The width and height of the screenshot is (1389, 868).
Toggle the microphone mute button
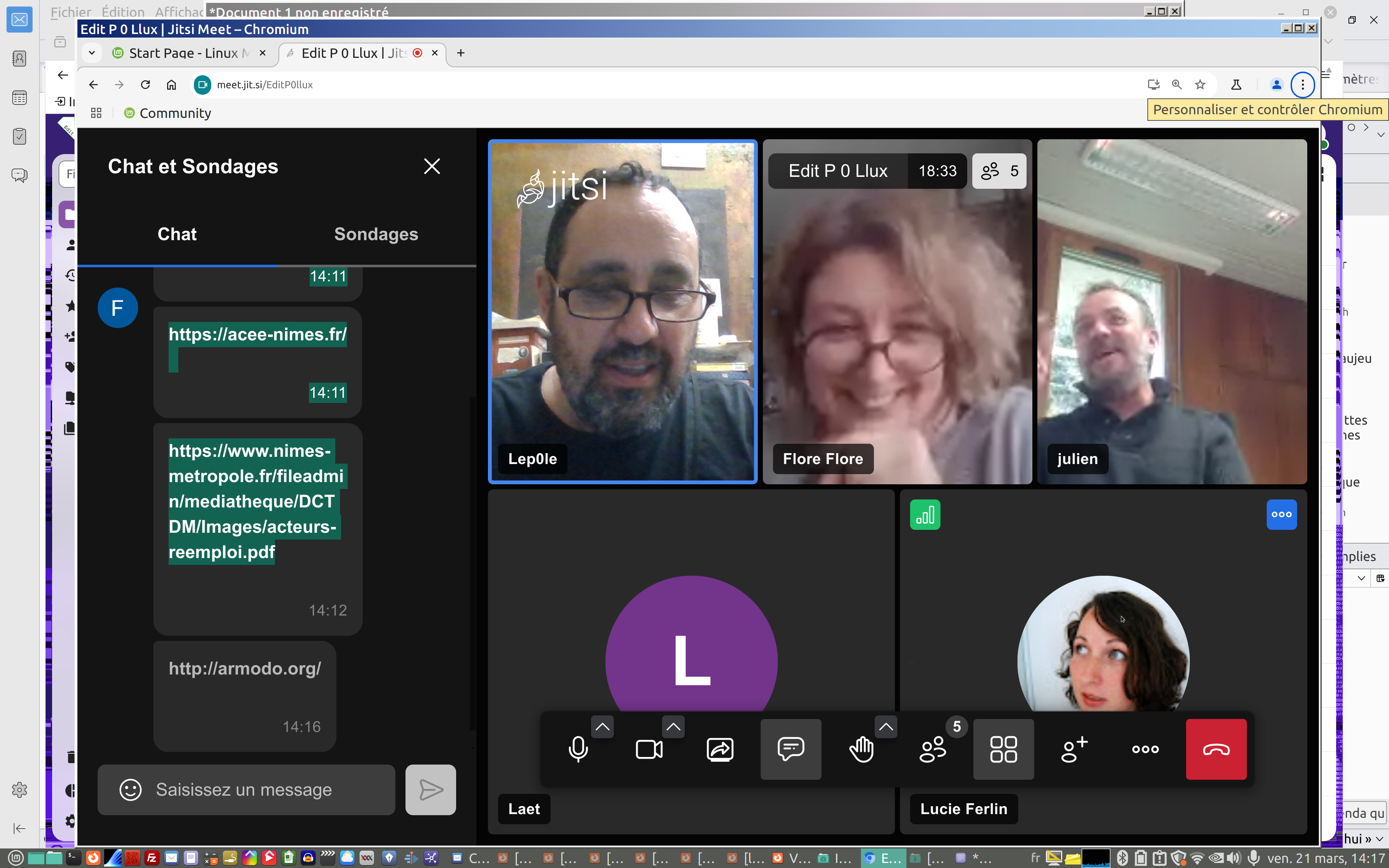[578, 749]
